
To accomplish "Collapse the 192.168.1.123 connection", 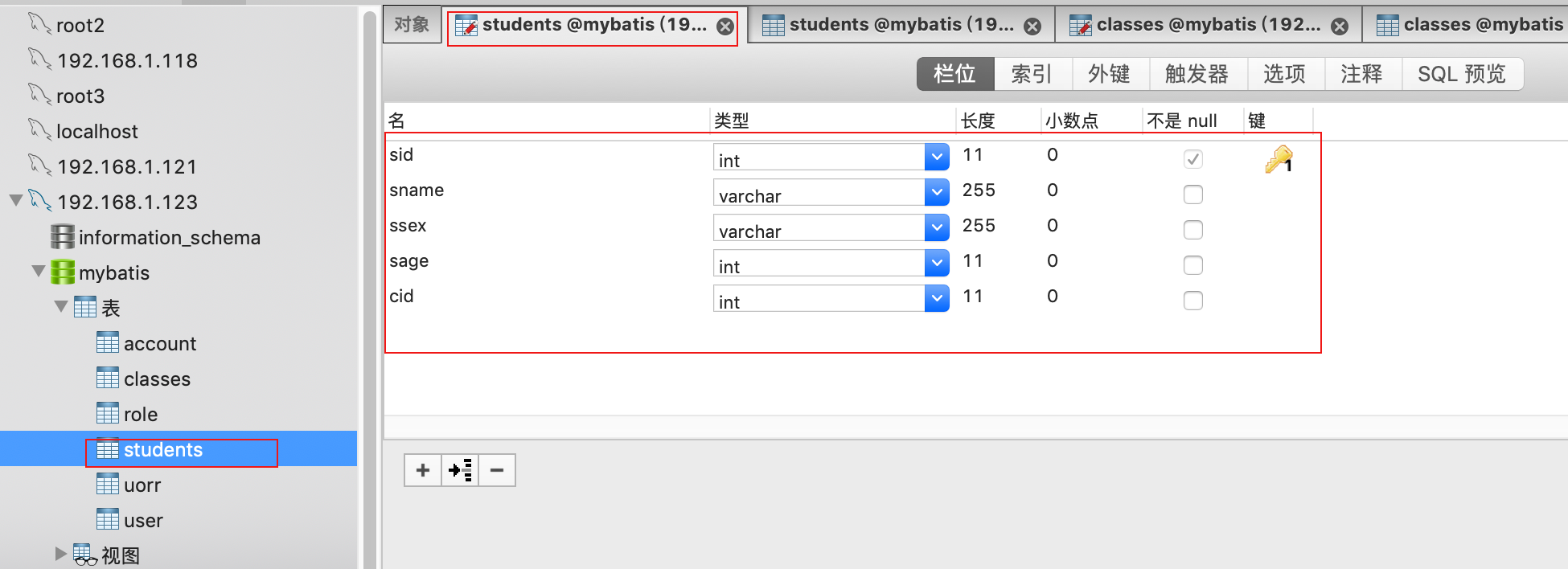I will (15, 201).
